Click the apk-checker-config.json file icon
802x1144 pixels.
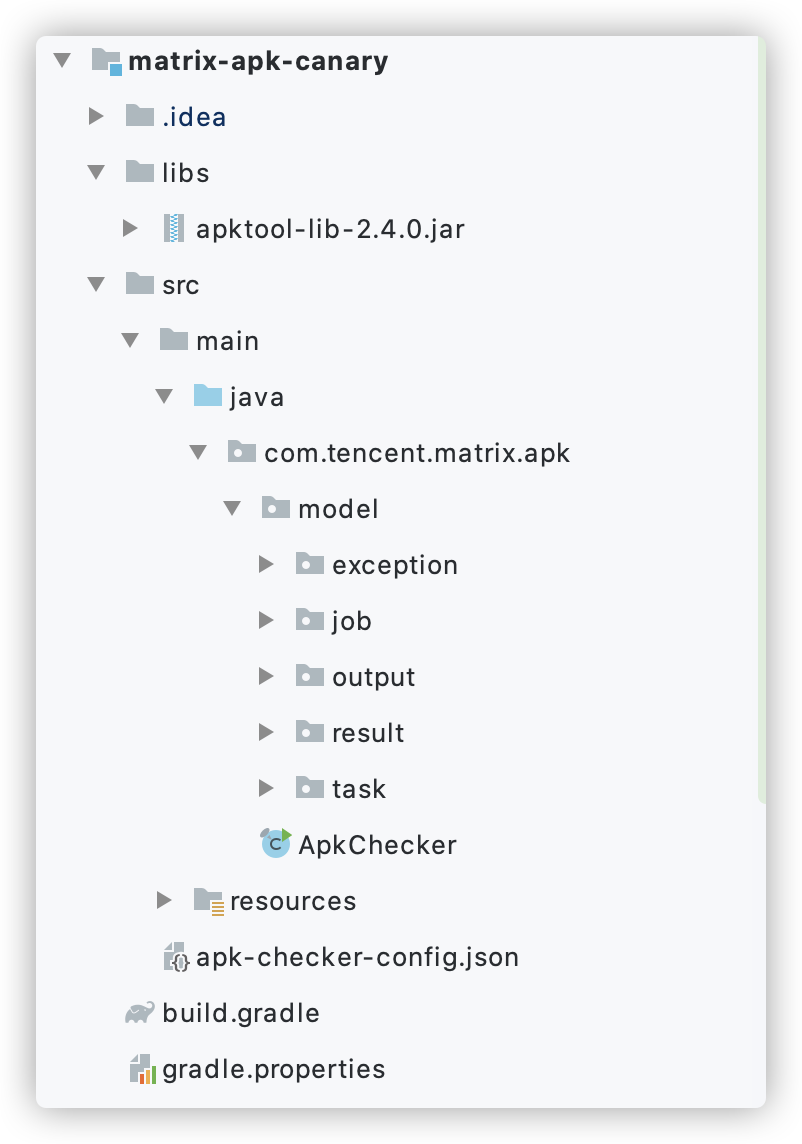point(176,957)
